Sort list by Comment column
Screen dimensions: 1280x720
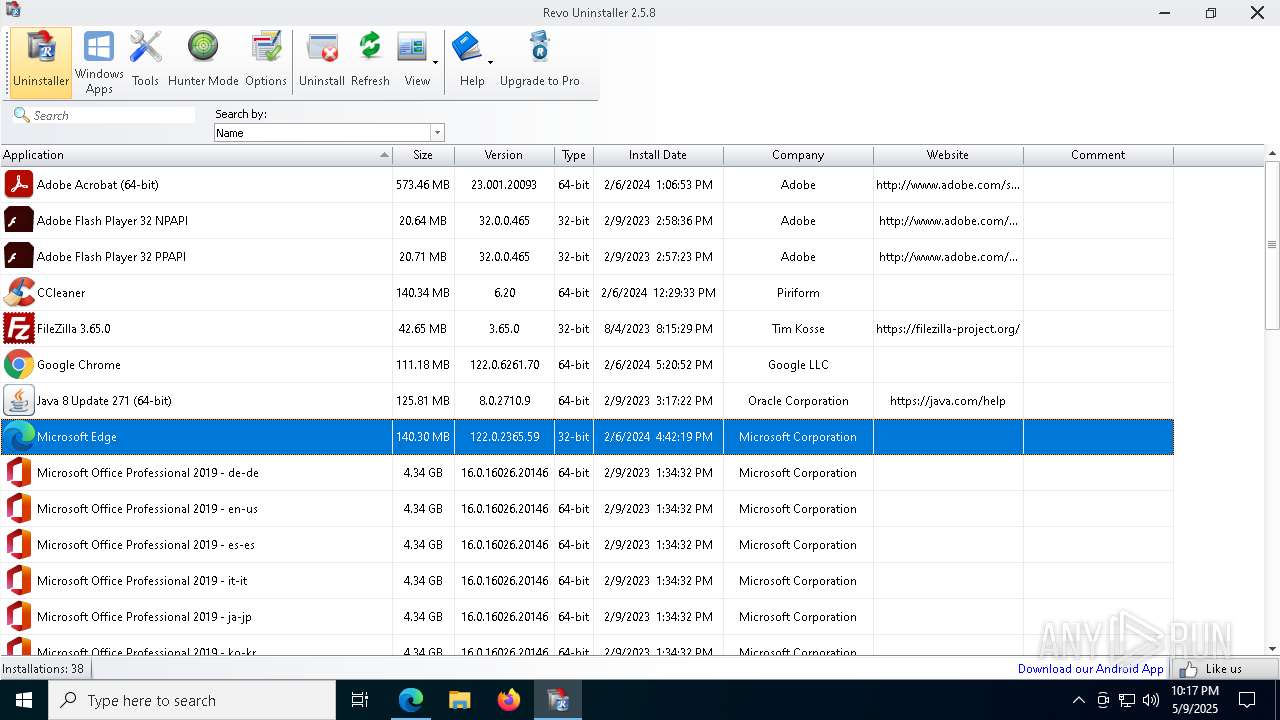pyautogui.click(x=1098, y=155)
